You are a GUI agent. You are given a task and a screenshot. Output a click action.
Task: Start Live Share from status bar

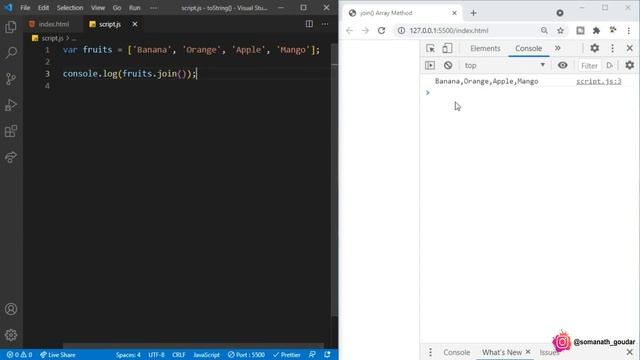point(58,355)
